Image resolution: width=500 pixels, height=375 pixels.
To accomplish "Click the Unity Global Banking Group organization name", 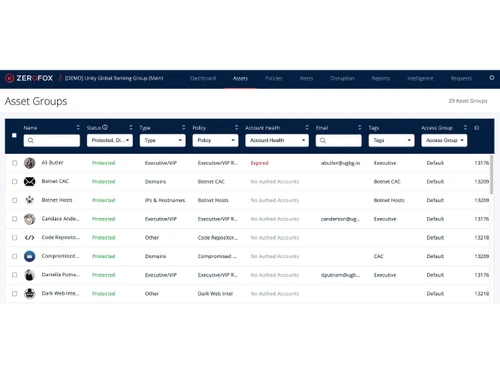I will coord(114,78).
